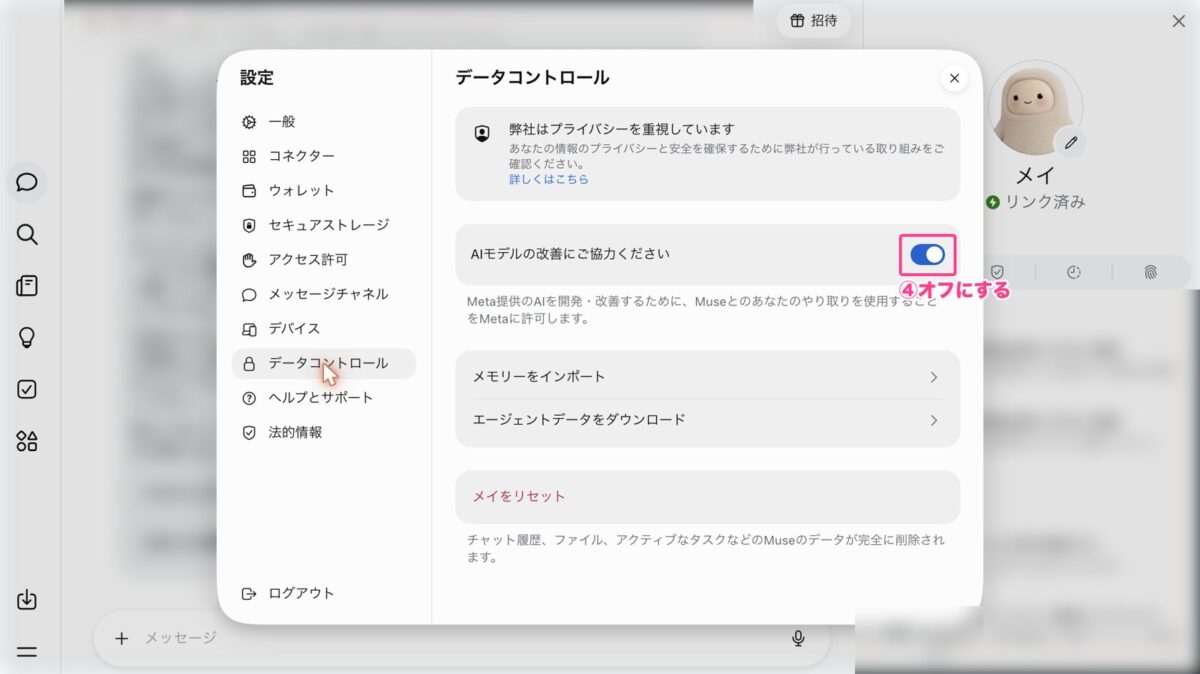Click the ログアウト label

[301, 594]
